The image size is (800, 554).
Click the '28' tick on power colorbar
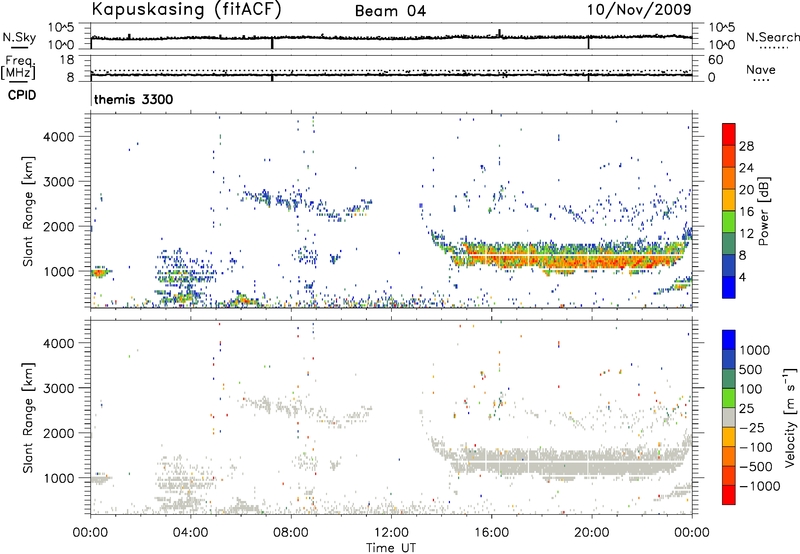(x=746, y=146)
